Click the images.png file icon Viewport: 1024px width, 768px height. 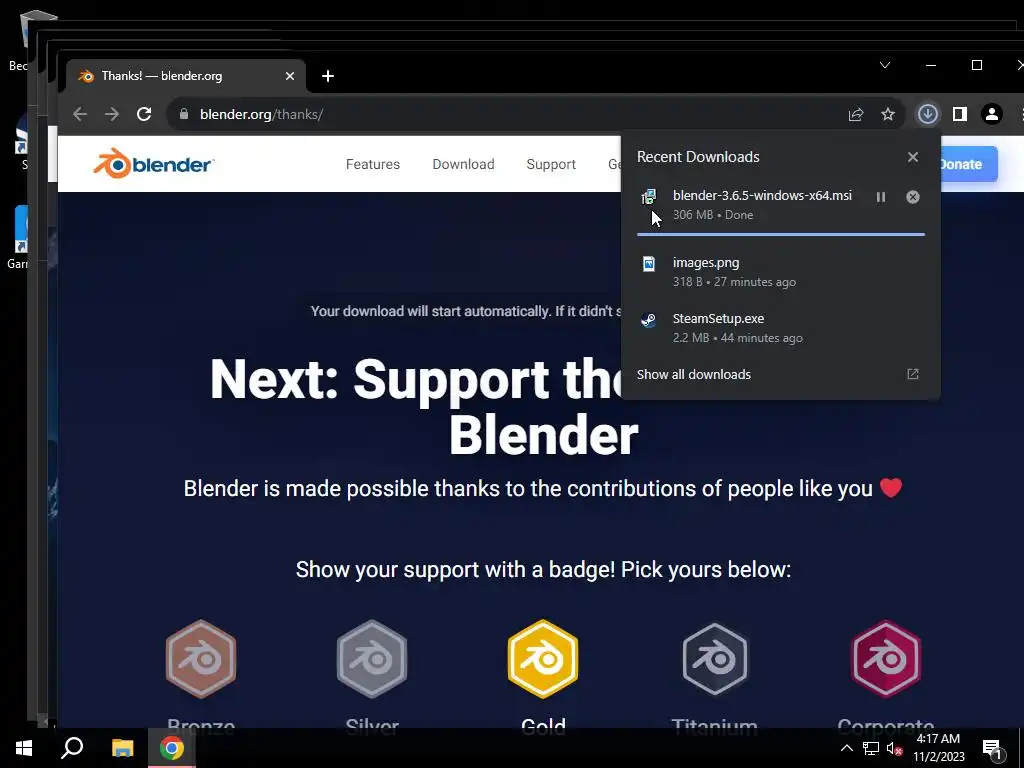point(648,263)
